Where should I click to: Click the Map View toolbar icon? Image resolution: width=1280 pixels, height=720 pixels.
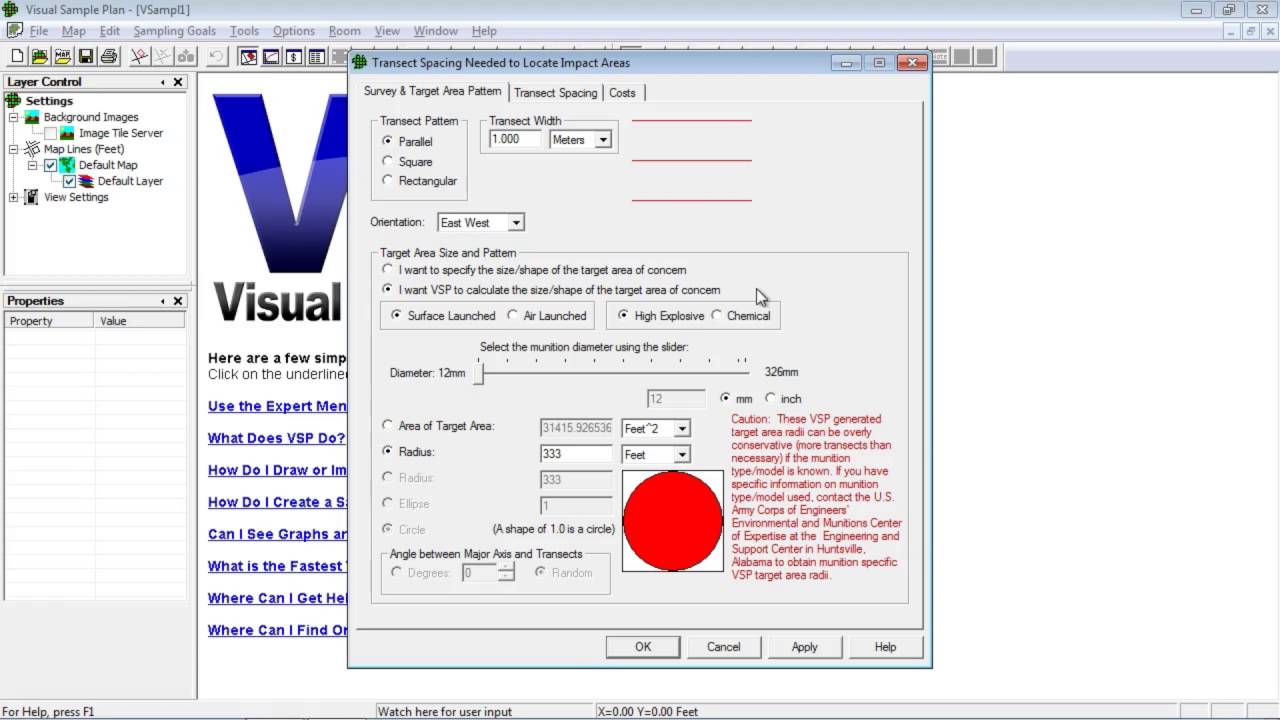[x=248, y=57]
